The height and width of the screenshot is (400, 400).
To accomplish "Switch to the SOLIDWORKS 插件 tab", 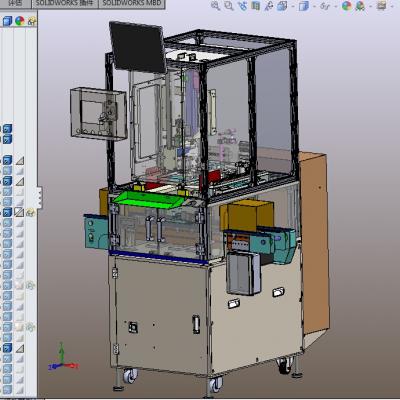I will [x=65, y=3].
